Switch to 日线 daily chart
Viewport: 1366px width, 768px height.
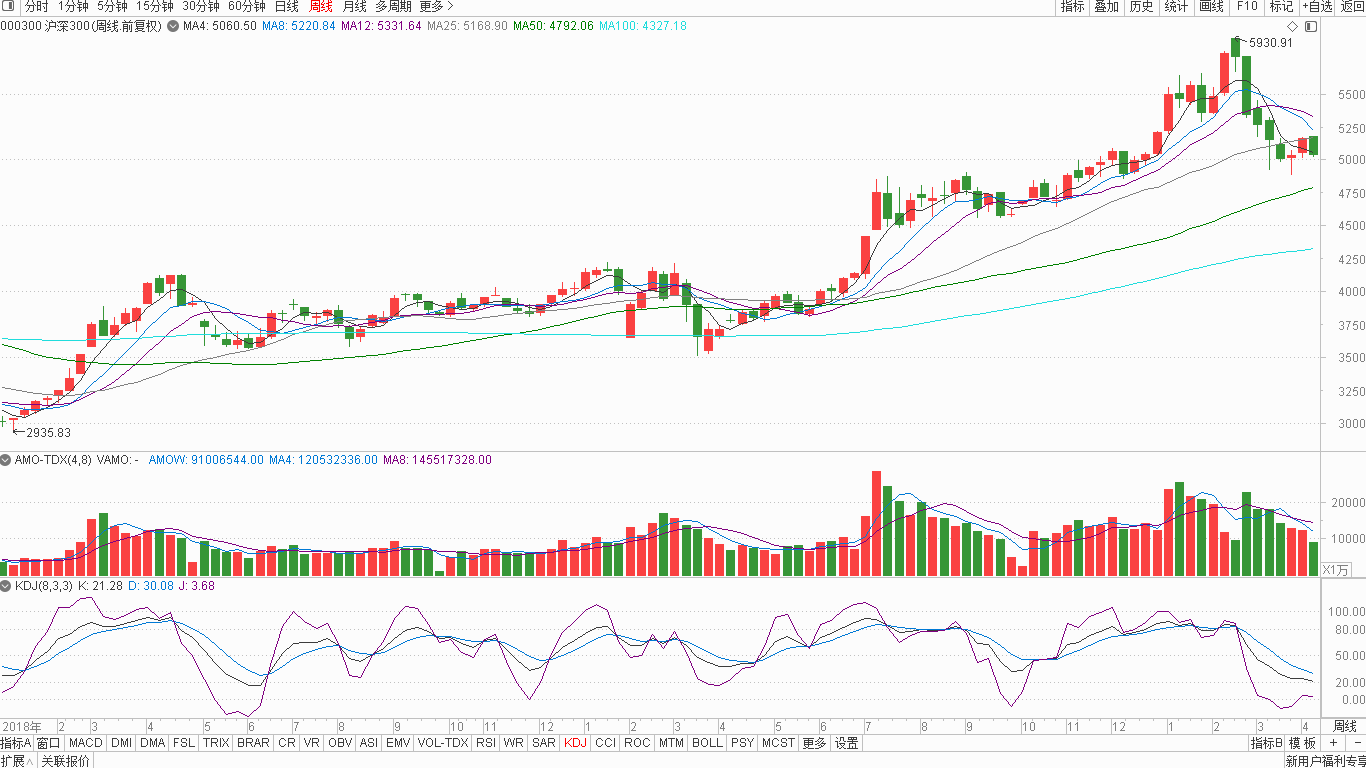(287, 6)
